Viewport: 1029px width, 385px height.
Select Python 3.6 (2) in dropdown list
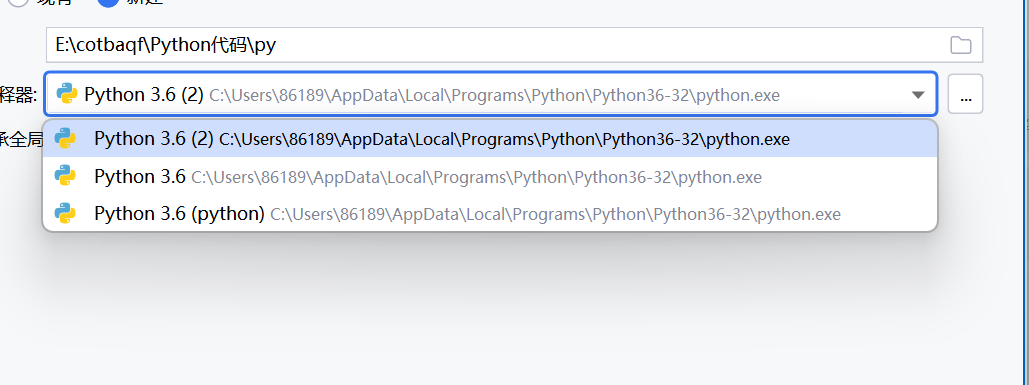click(490, 139)
